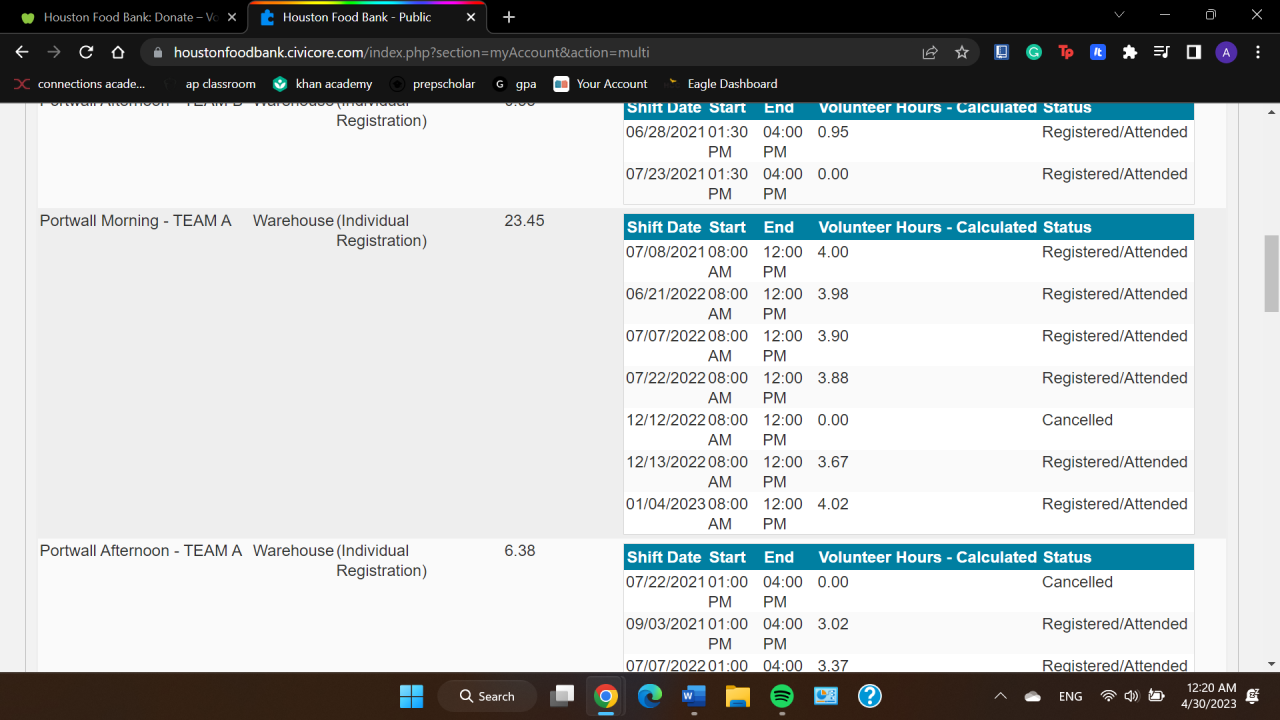Click the page vertical scrollbar thumb
The height and width of the screenshot is (720, 1280).
[1272, 274]
